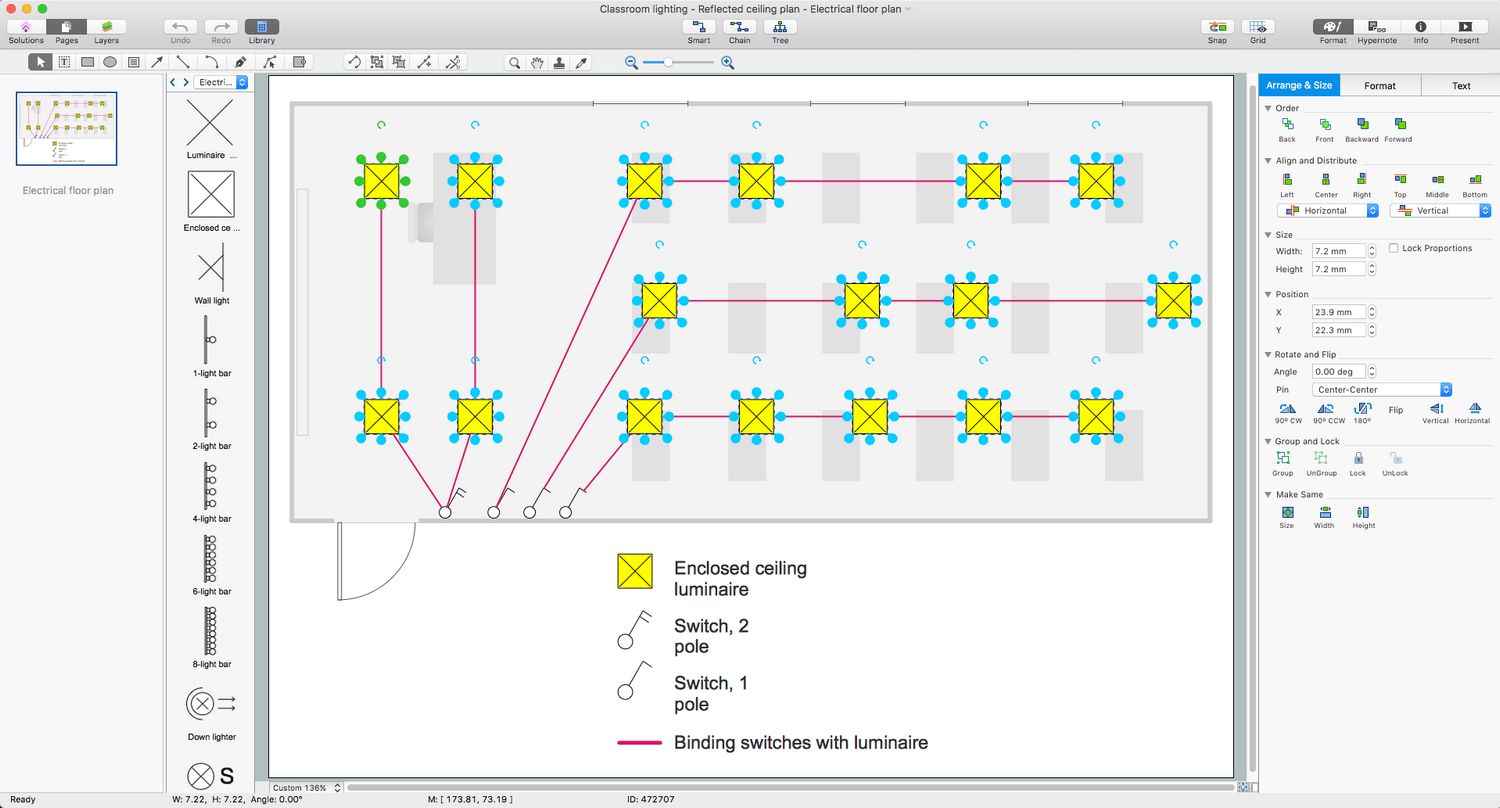Align objects to Bottom
Image resolution: width=1500 pixels, height=808 pixels.
1475,185
